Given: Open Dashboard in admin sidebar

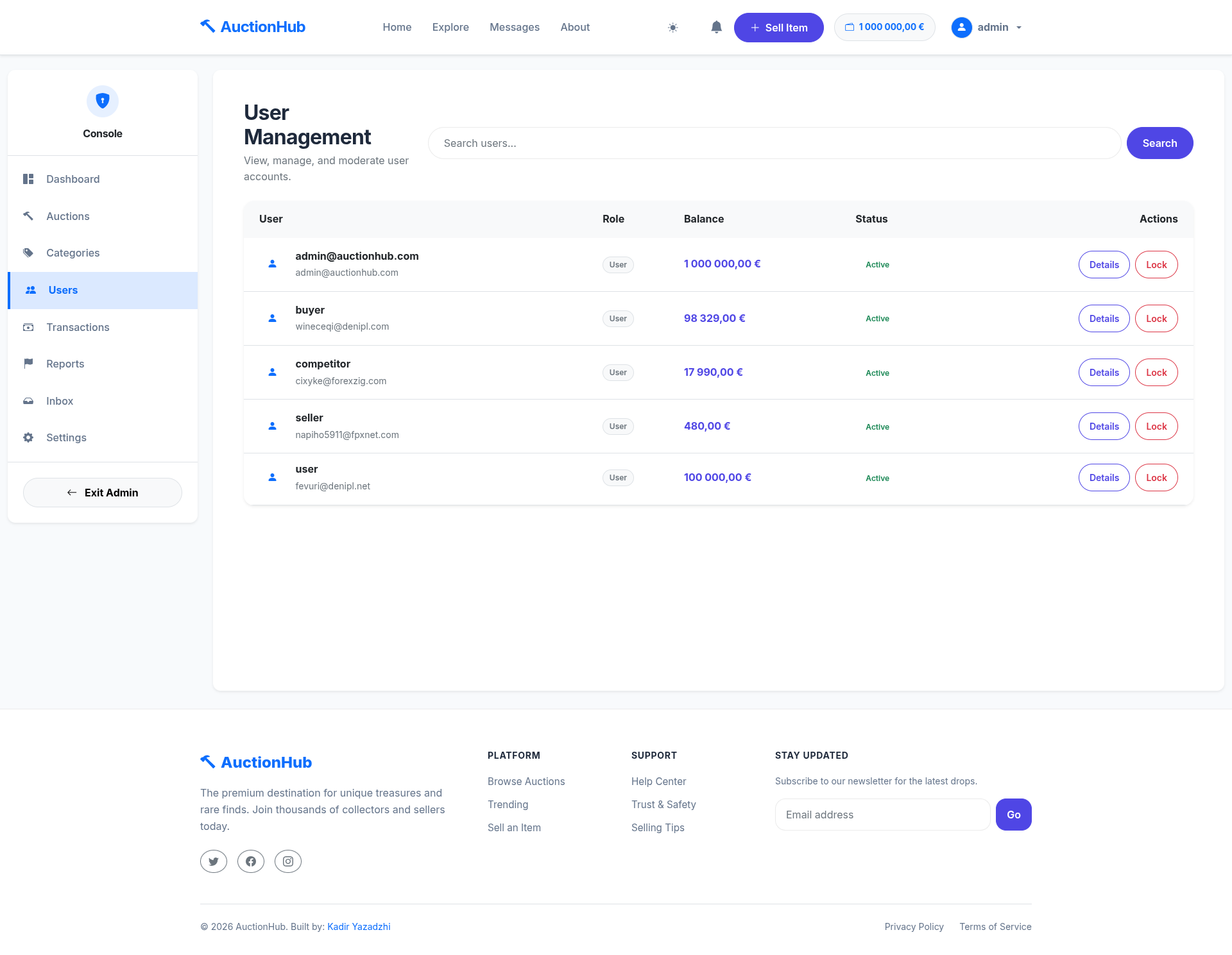Looking at the screenshot, I should click(103, 179).
